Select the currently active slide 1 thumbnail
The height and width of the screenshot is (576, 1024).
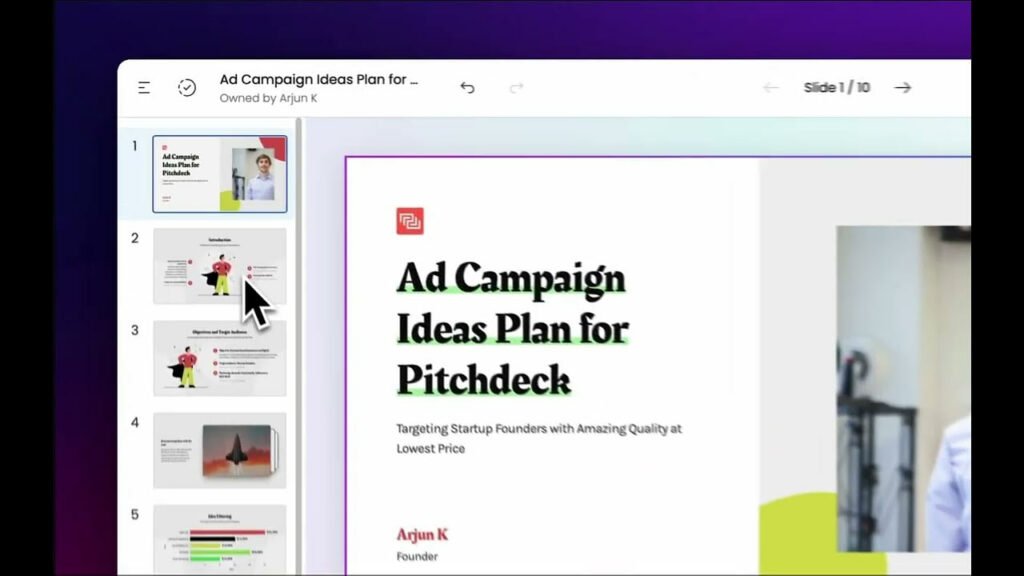[x=219, y=172]
